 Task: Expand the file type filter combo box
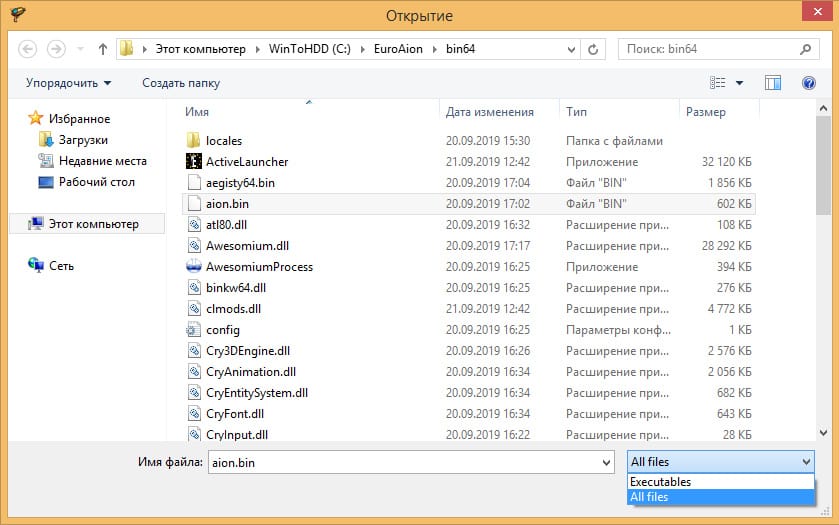coord(807,462)
